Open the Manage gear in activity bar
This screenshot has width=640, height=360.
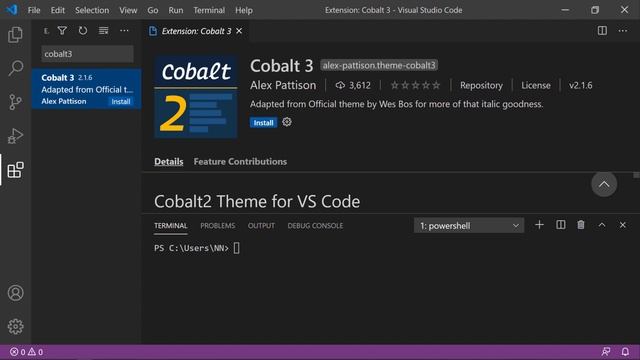(16, 326)
